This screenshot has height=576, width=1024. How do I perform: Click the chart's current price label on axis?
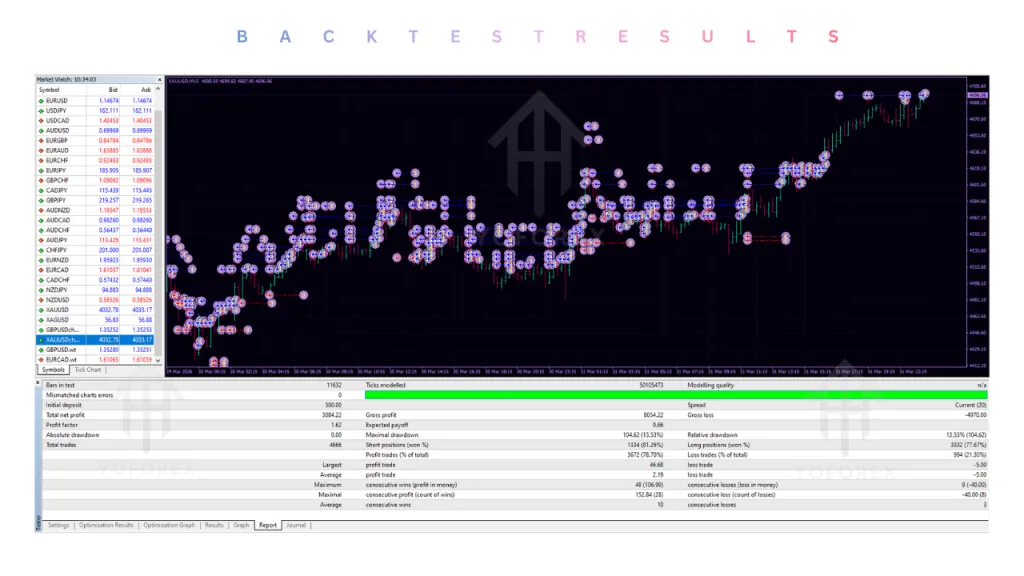pos(978,95)
